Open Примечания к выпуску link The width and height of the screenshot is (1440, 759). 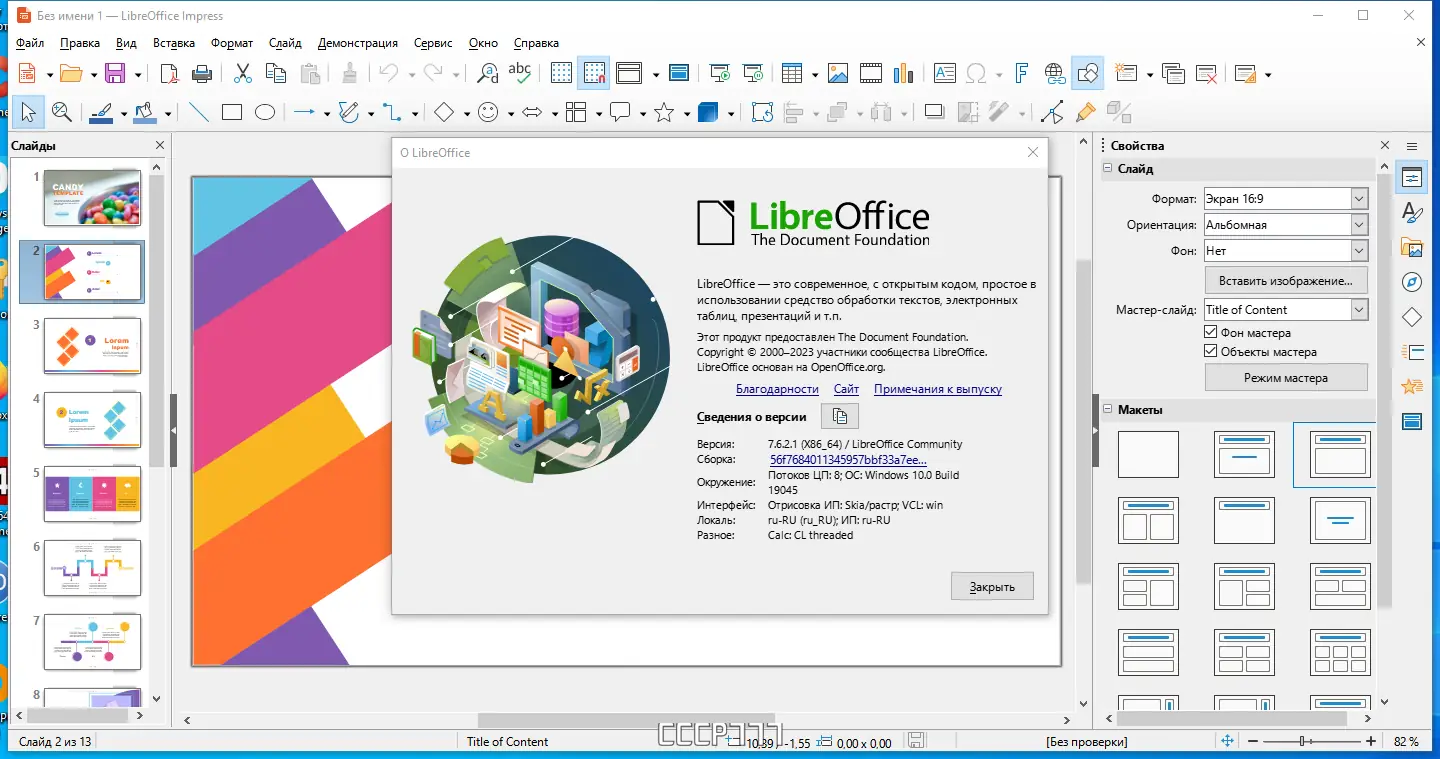click(938, 389)
